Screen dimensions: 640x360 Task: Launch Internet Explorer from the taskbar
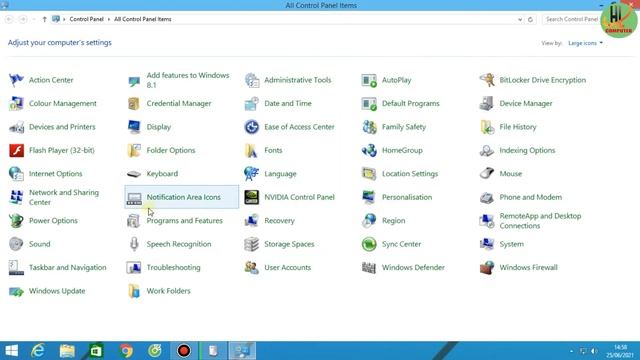pos(38,351)
